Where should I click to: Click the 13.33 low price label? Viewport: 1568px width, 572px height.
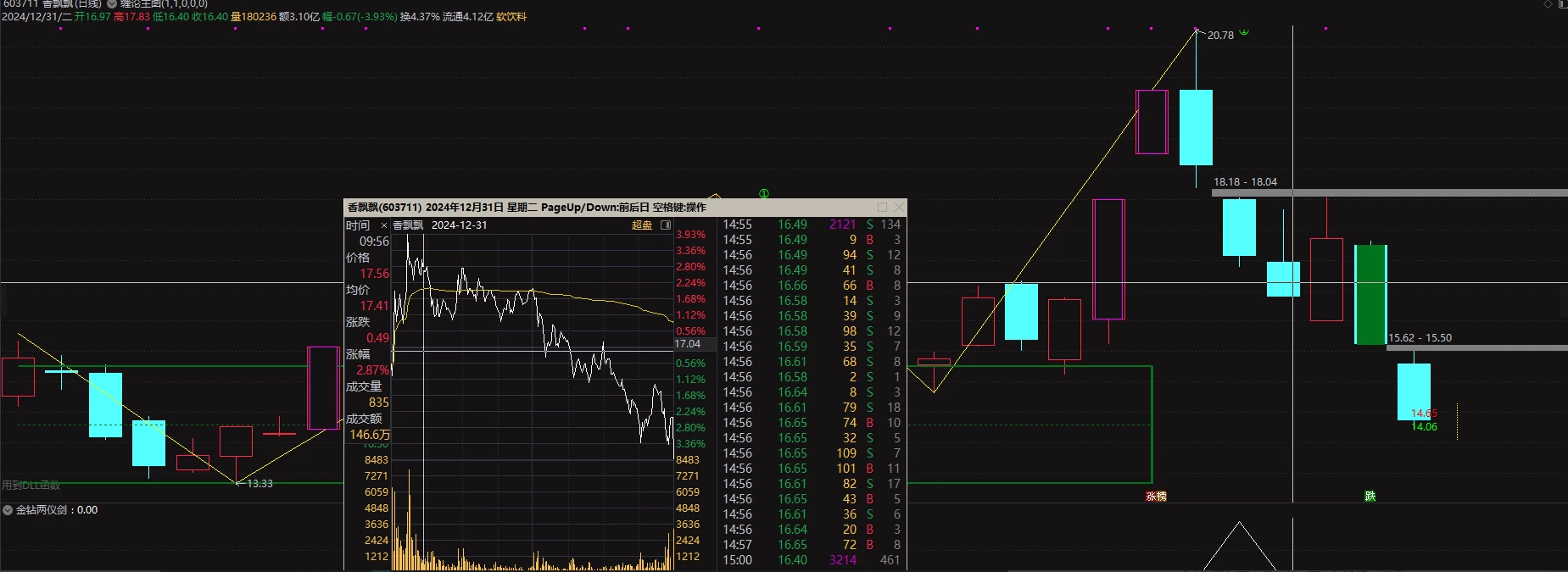(259, 484)
